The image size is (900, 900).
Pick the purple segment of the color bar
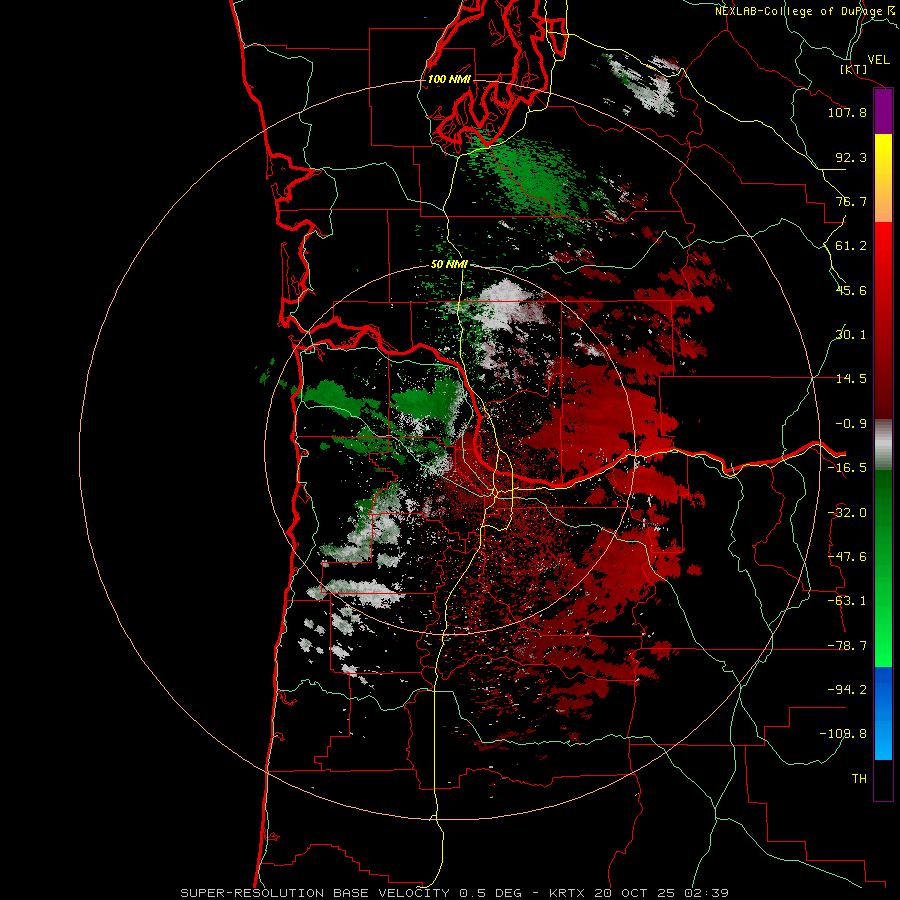point(883,111)
